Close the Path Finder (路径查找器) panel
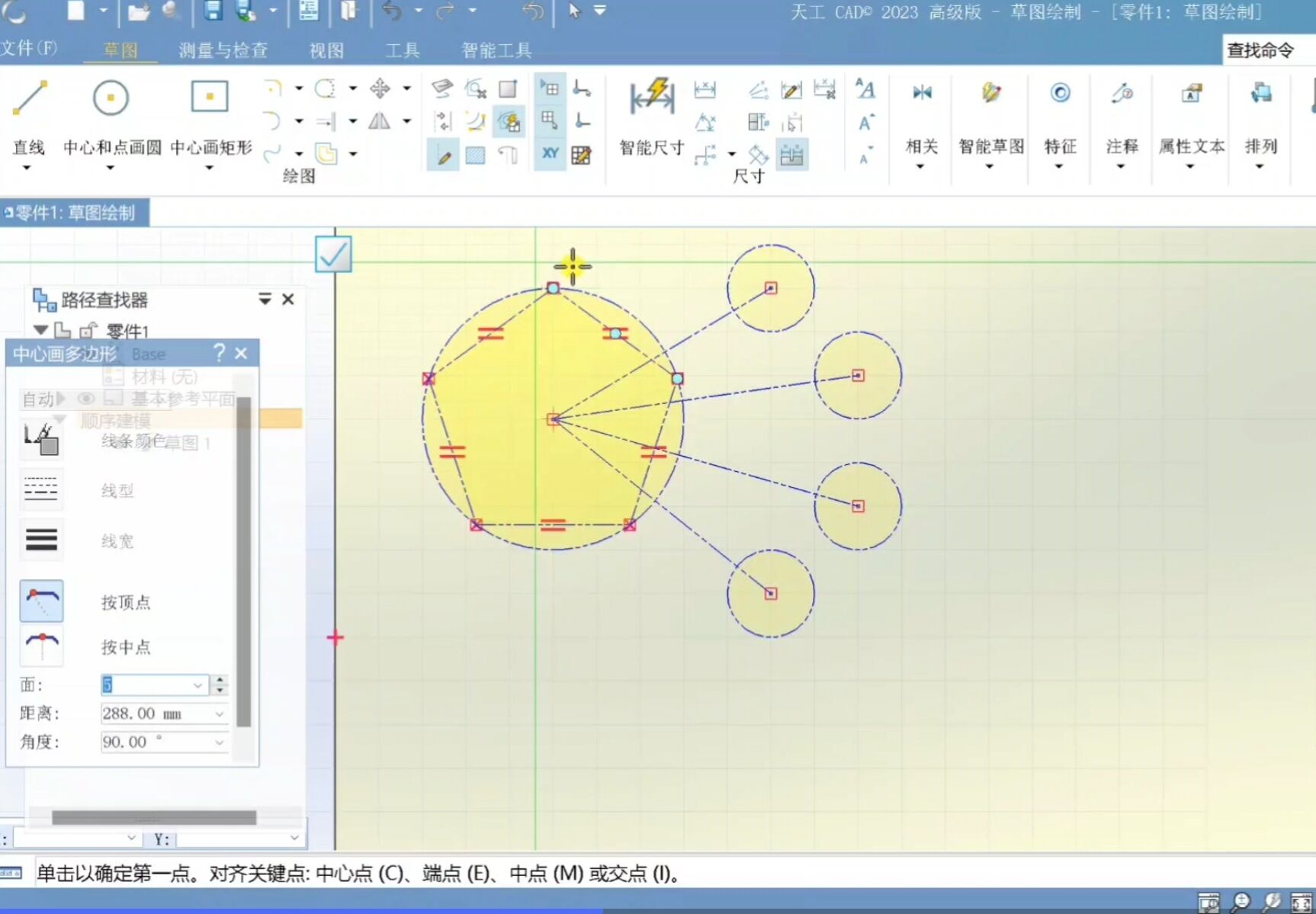 pos(288,299)
